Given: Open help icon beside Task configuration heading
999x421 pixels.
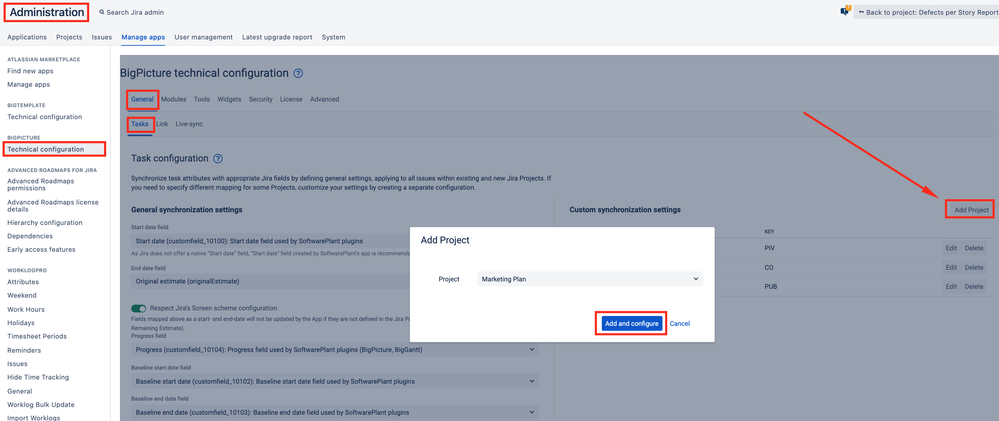Looking at the screenshot, I should (x=218, y=158).
